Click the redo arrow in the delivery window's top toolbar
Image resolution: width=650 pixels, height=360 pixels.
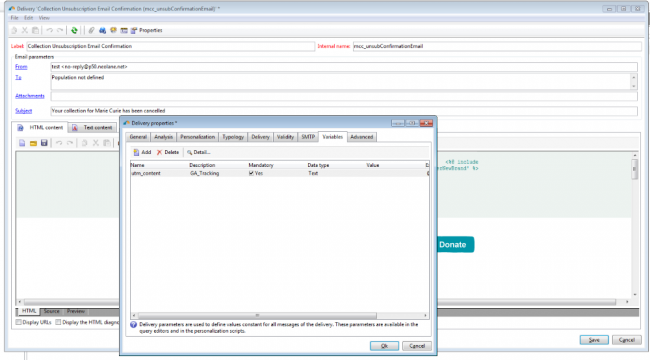(x=60, y=30)
